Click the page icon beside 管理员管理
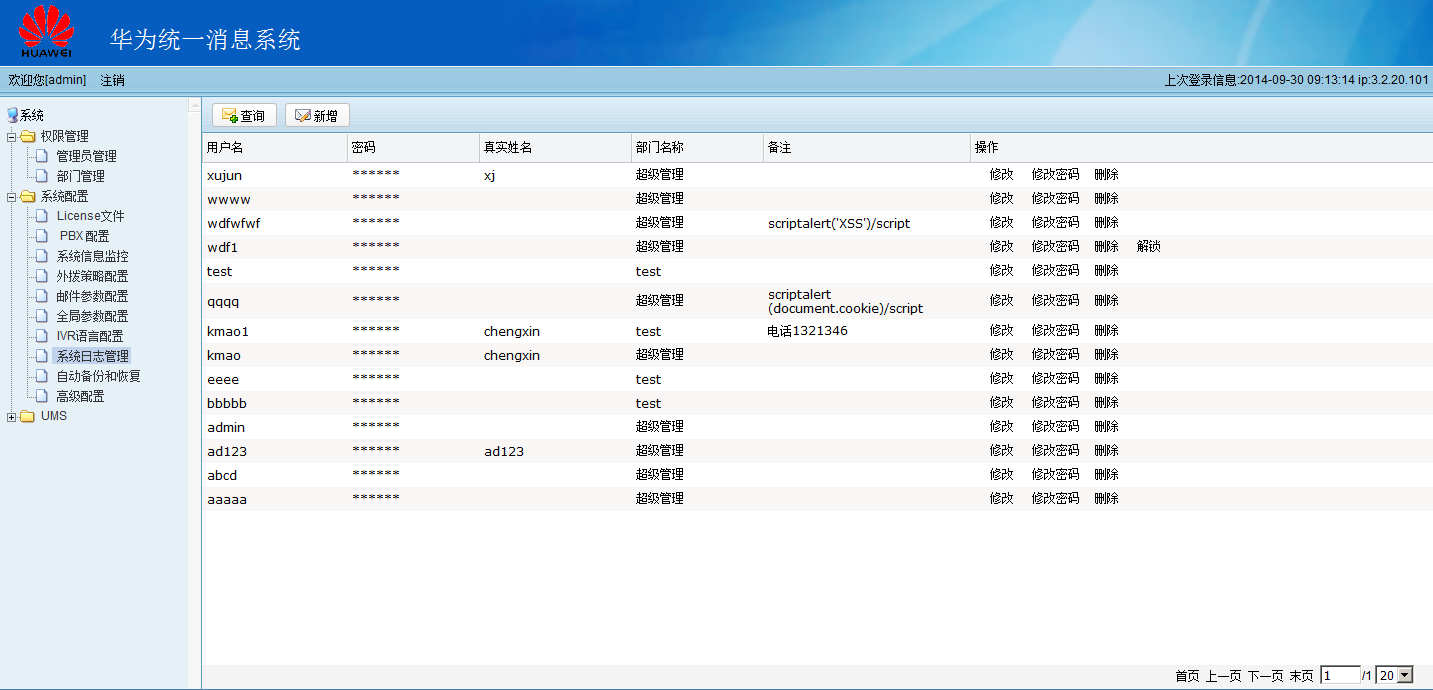 [x=42, y=156]
